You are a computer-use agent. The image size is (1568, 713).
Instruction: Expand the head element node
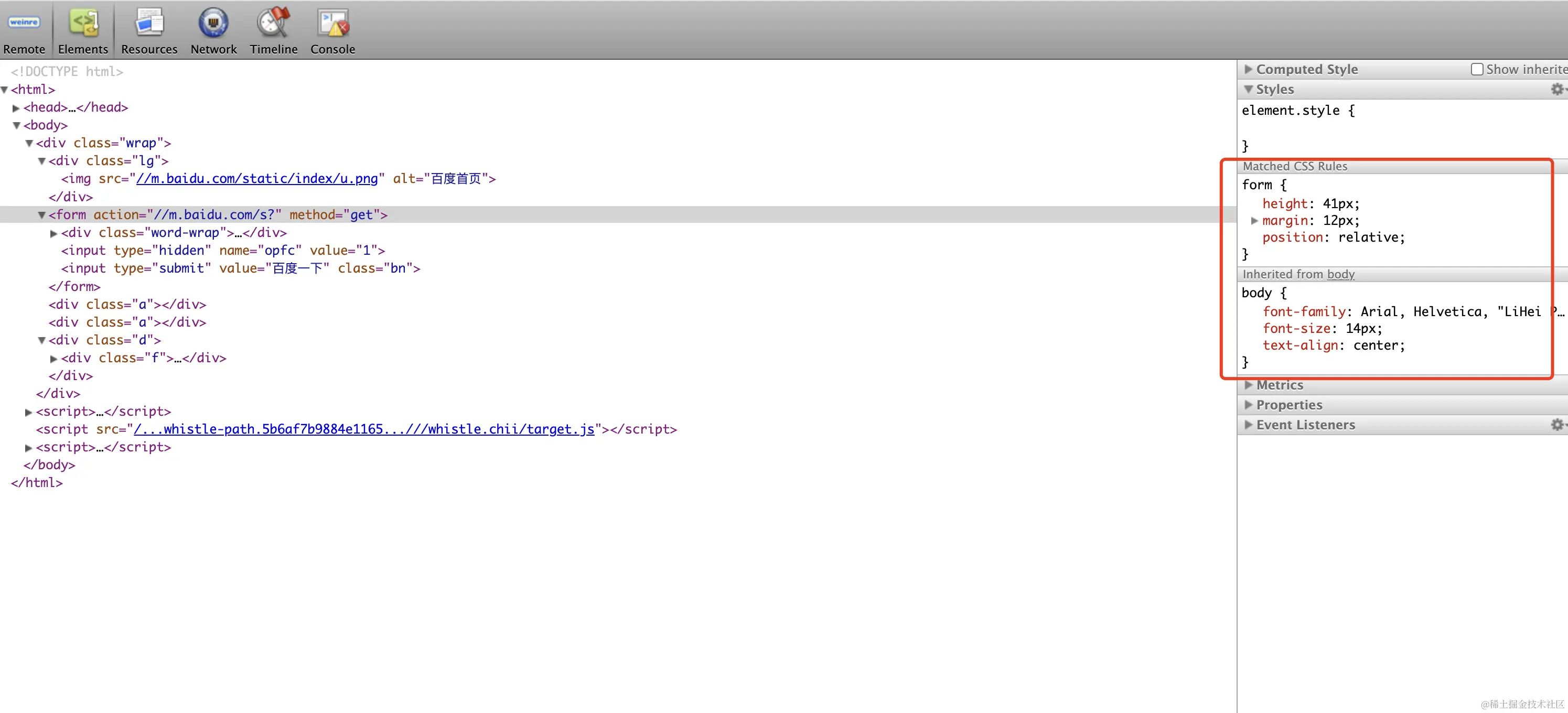[16, 109]
